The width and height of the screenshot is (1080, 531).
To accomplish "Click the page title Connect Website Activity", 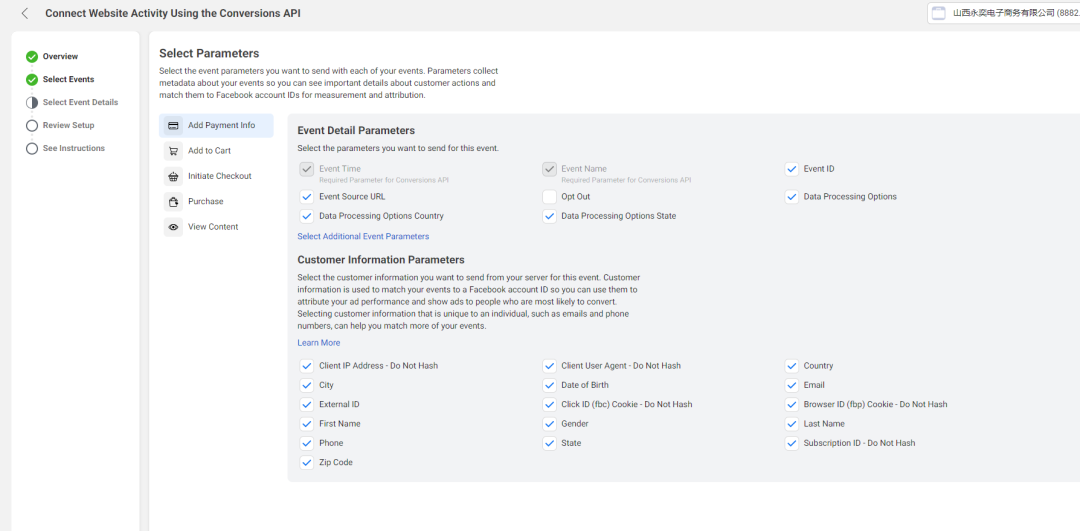I will coord(173,13).
